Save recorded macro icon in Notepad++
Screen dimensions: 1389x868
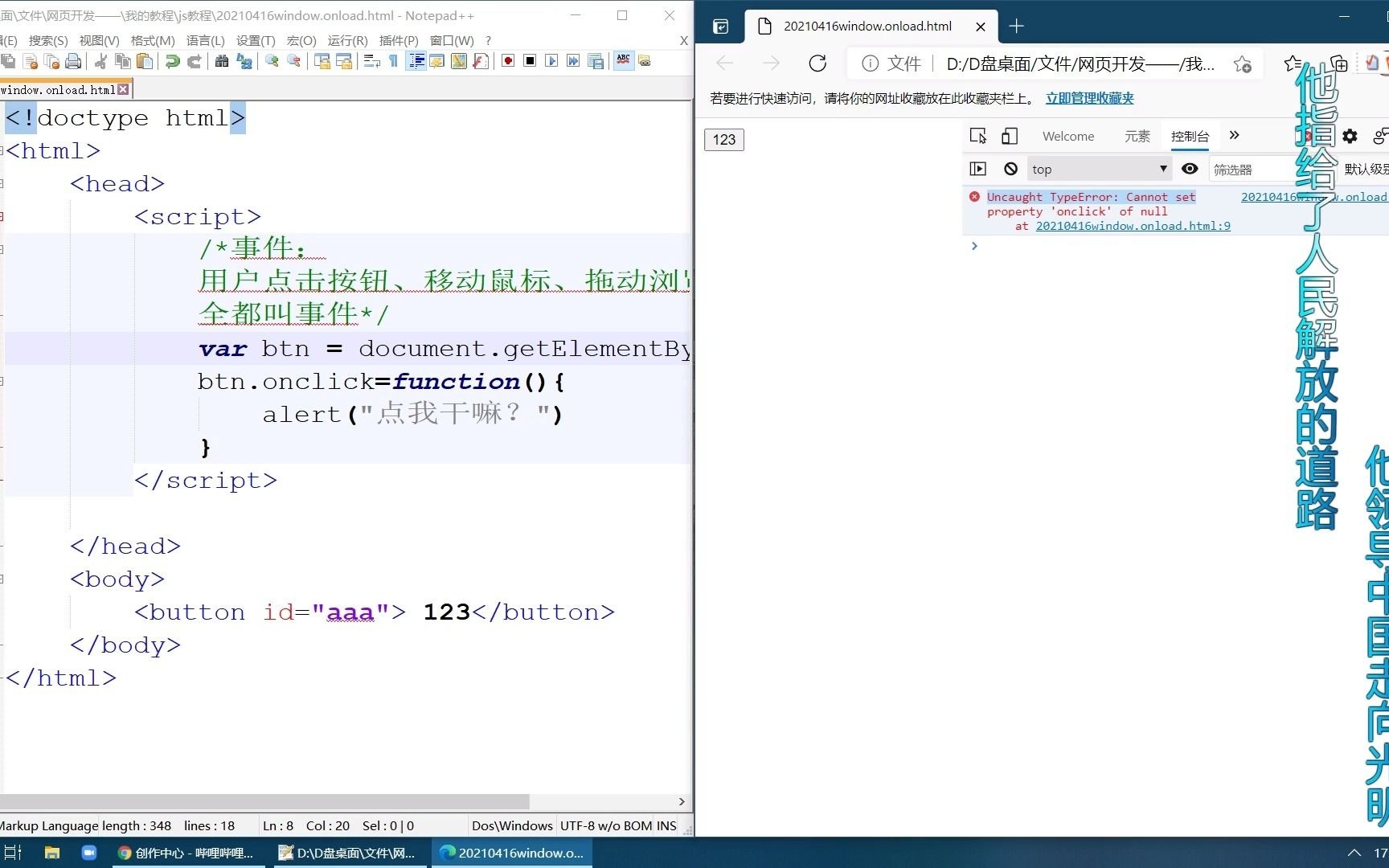tap(596, 61)
